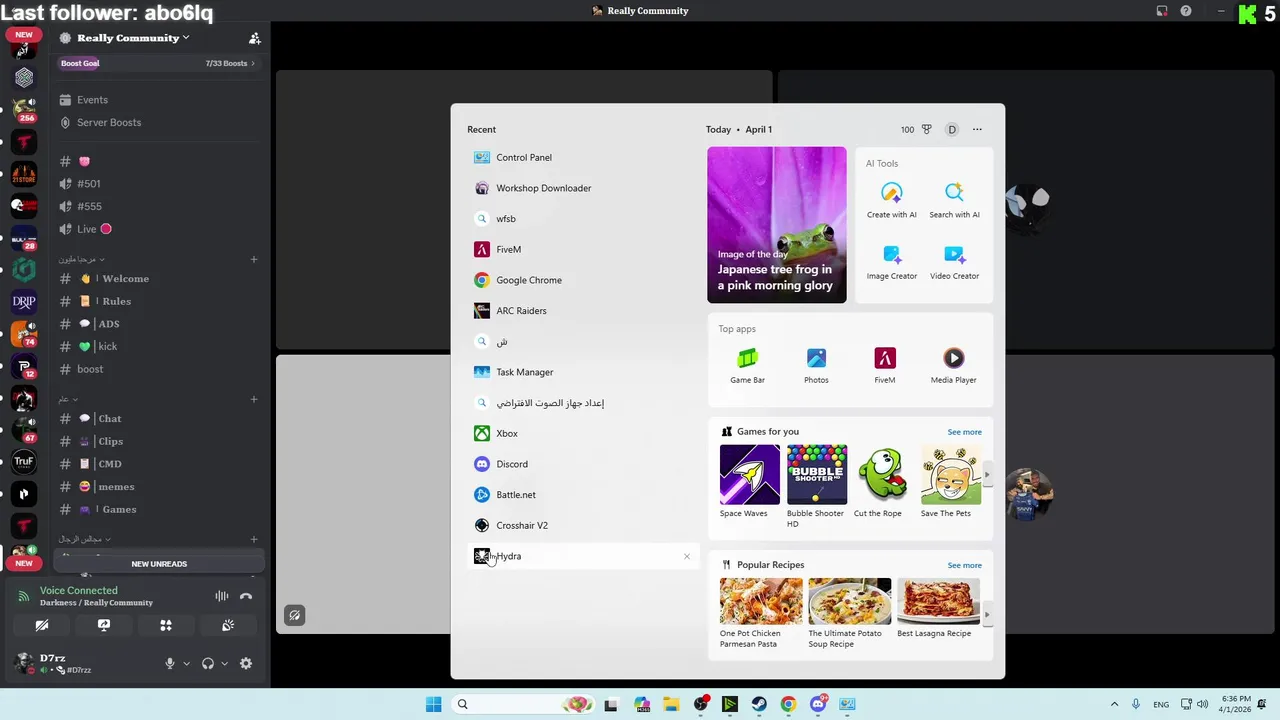Open microphone input options arrow in Discord
This screenshot has height=720, width=1280.
pyautogui.click(x=186, y=663)
